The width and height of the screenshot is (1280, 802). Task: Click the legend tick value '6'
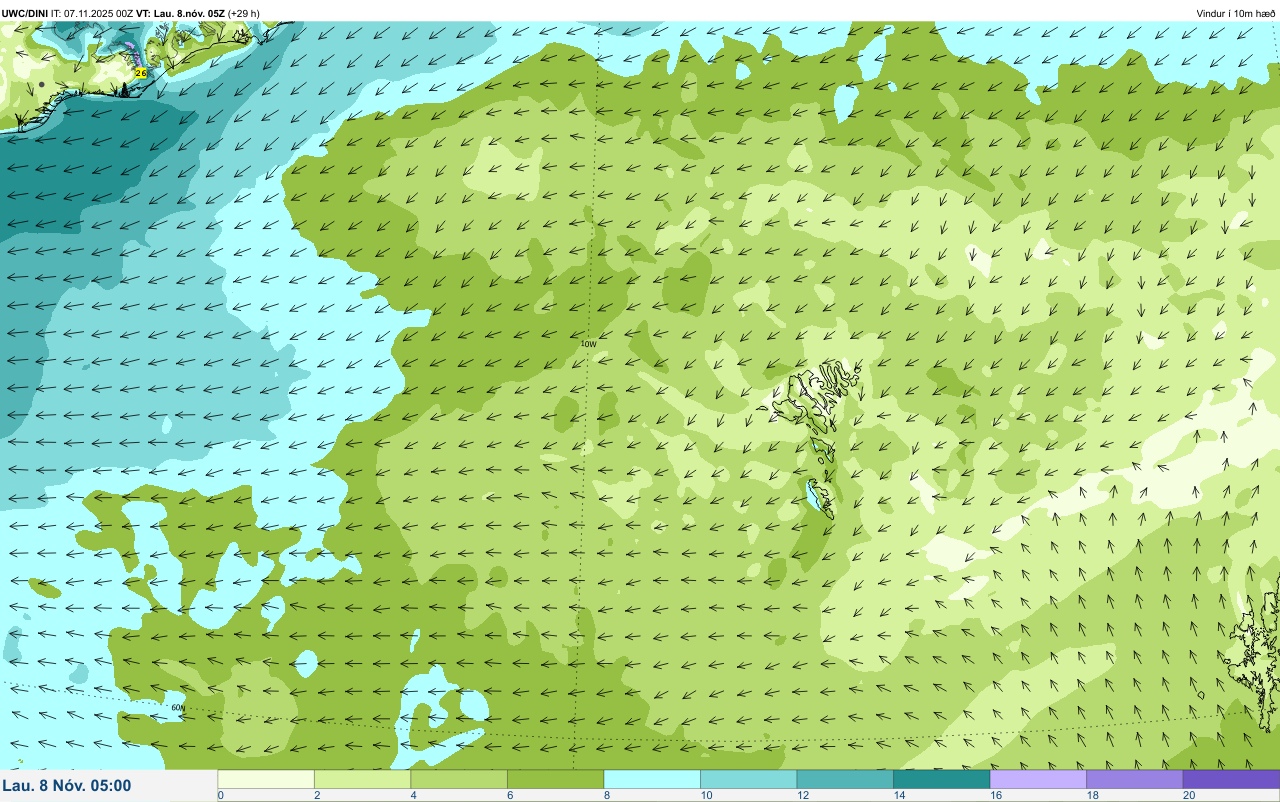508,795
